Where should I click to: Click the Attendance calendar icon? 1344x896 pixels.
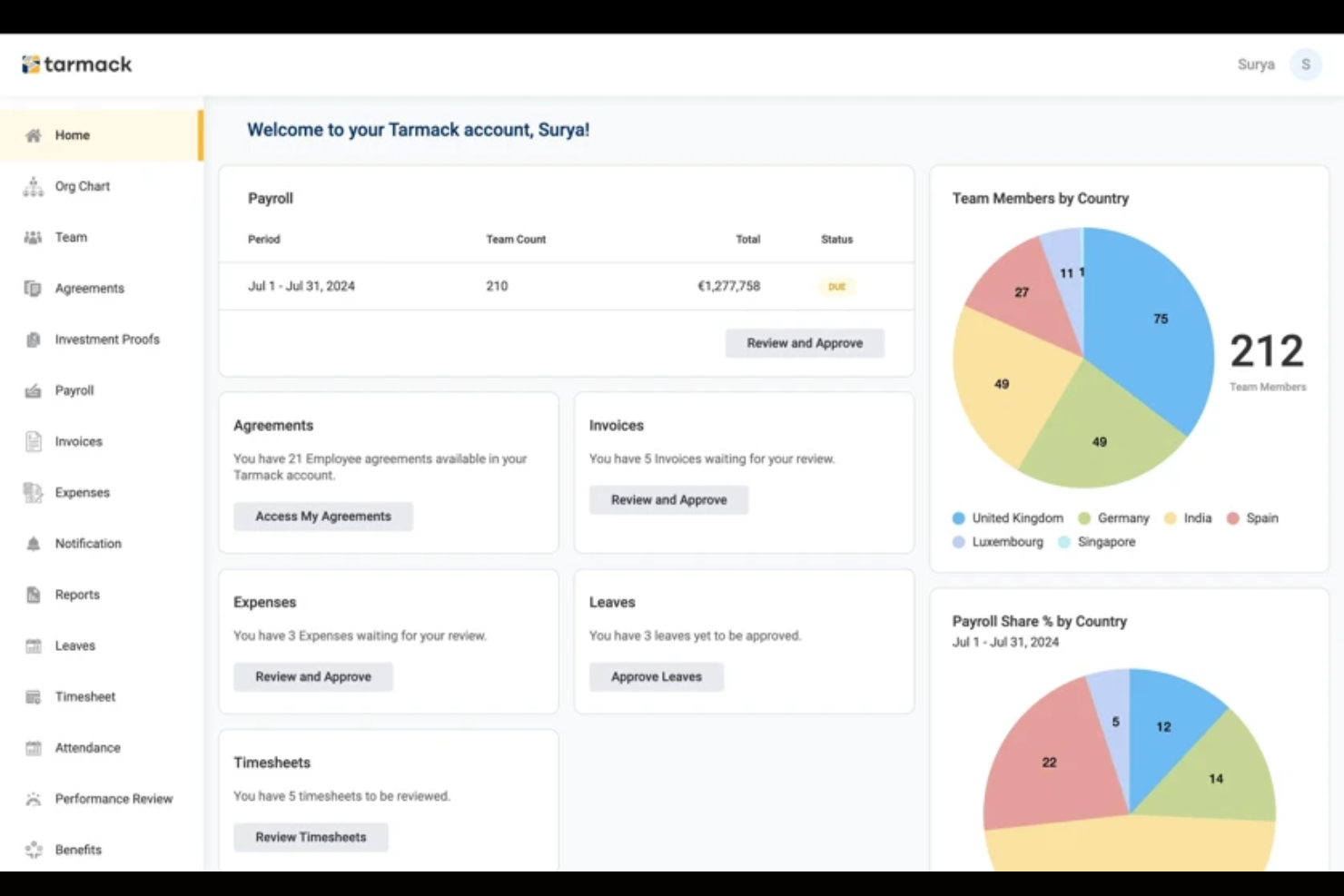pyautogui.click(x=34, y=748)
